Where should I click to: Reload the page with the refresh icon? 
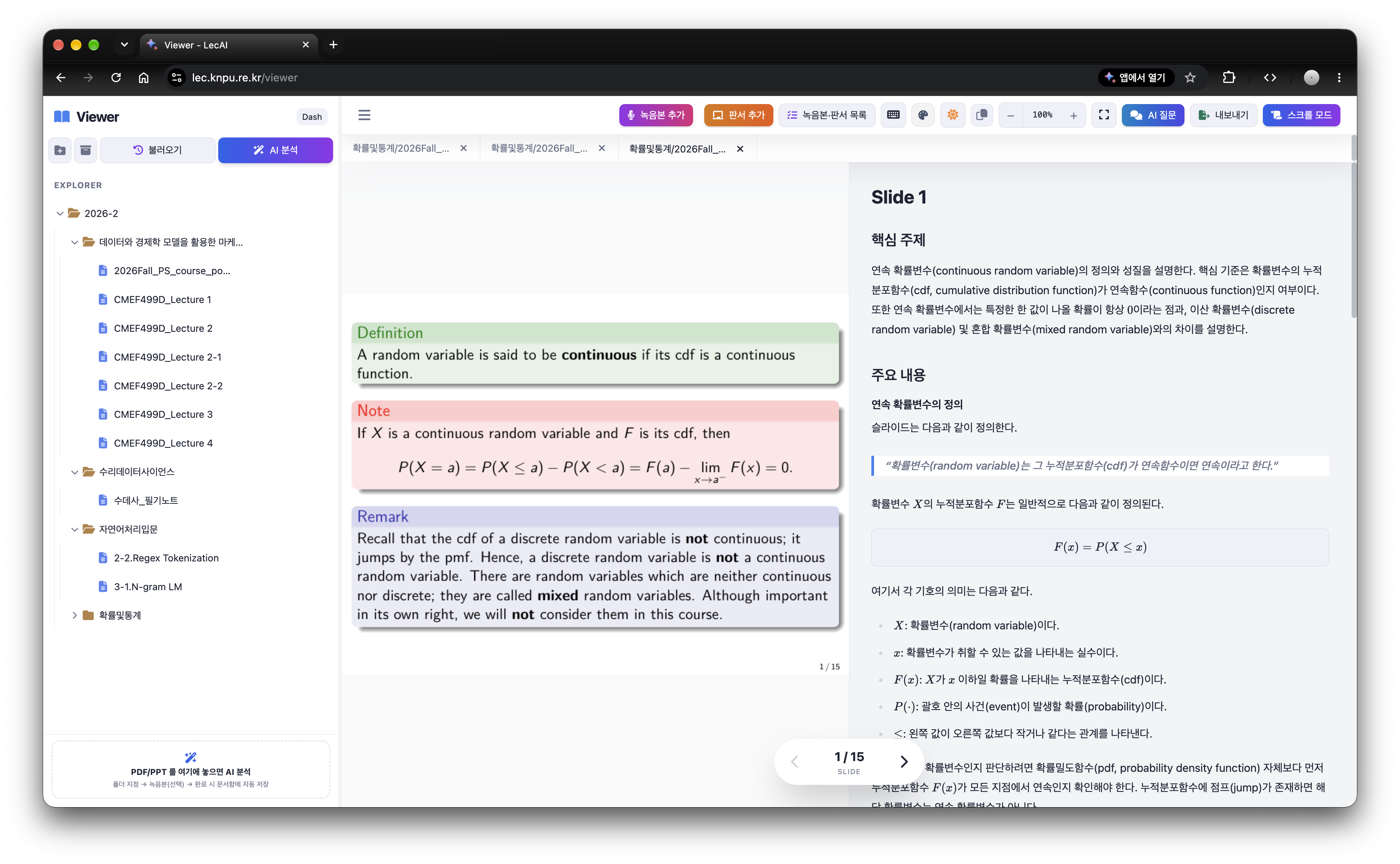(x=116, y=78)
